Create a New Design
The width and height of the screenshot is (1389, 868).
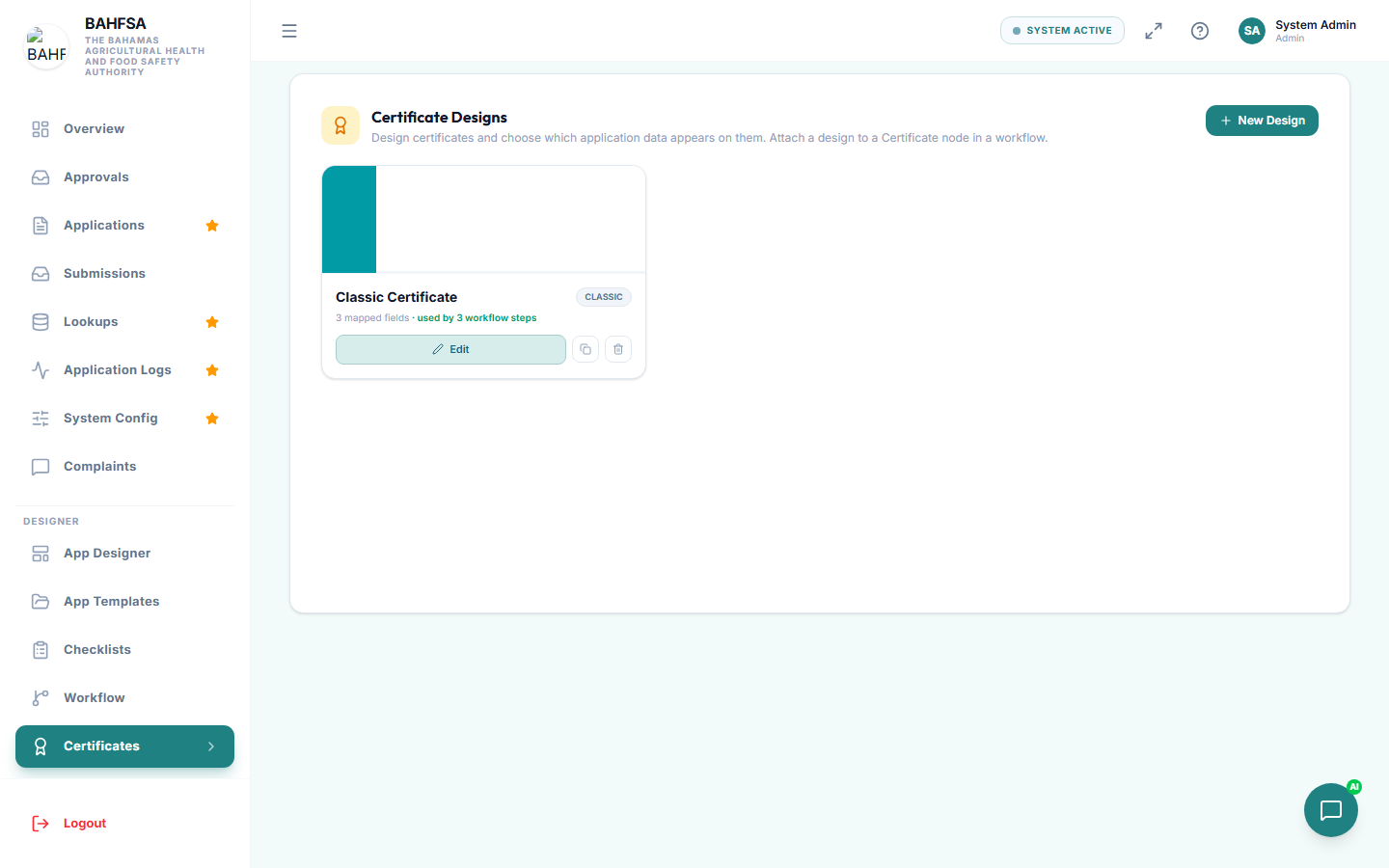click(1262, 121)
